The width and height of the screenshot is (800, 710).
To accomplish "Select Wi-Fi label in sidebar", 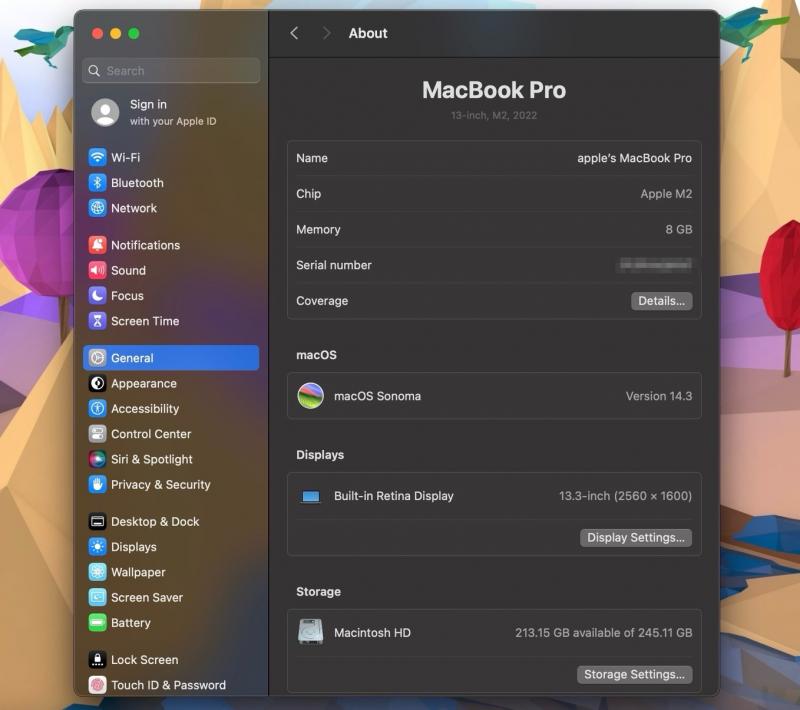I will click(x=126, y=158).
